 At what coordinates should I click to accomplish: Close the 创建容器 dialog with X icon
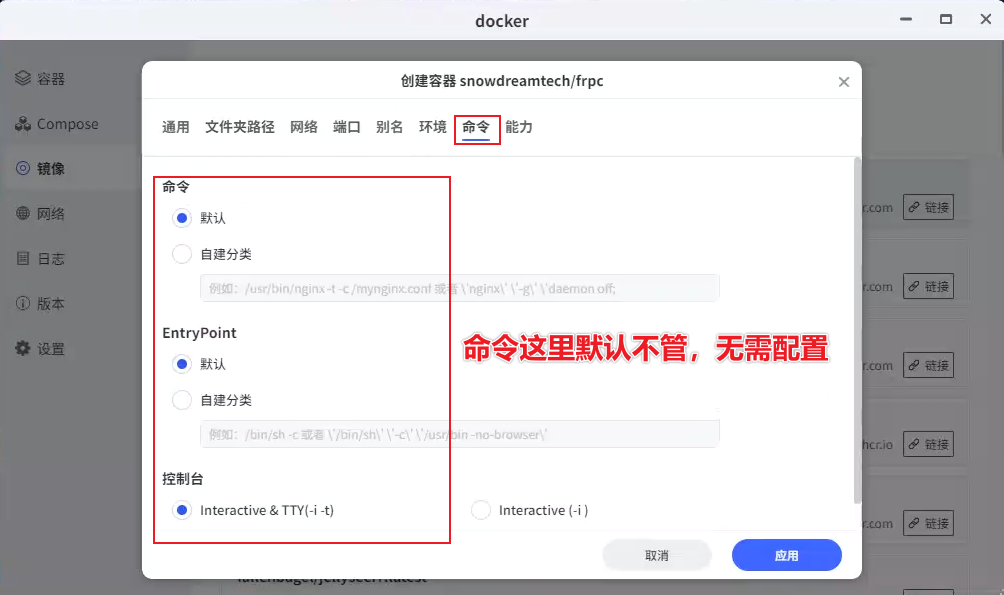[844, 82]
